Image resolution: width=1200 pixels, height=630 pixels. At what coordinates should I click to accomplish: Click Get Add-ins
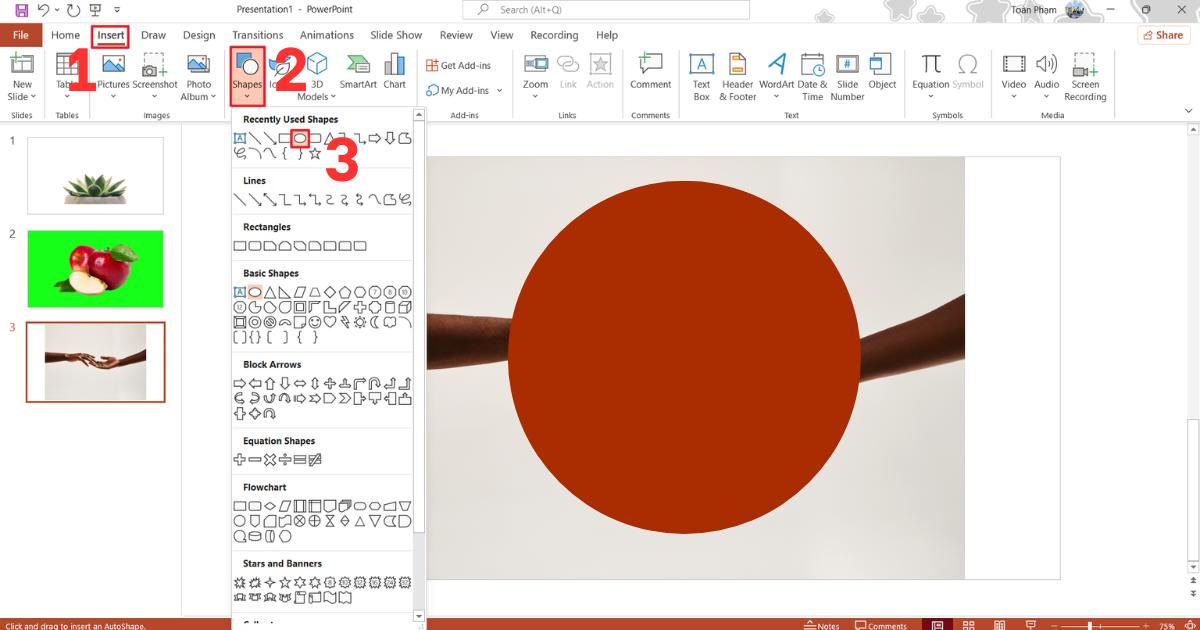(458, 65)
